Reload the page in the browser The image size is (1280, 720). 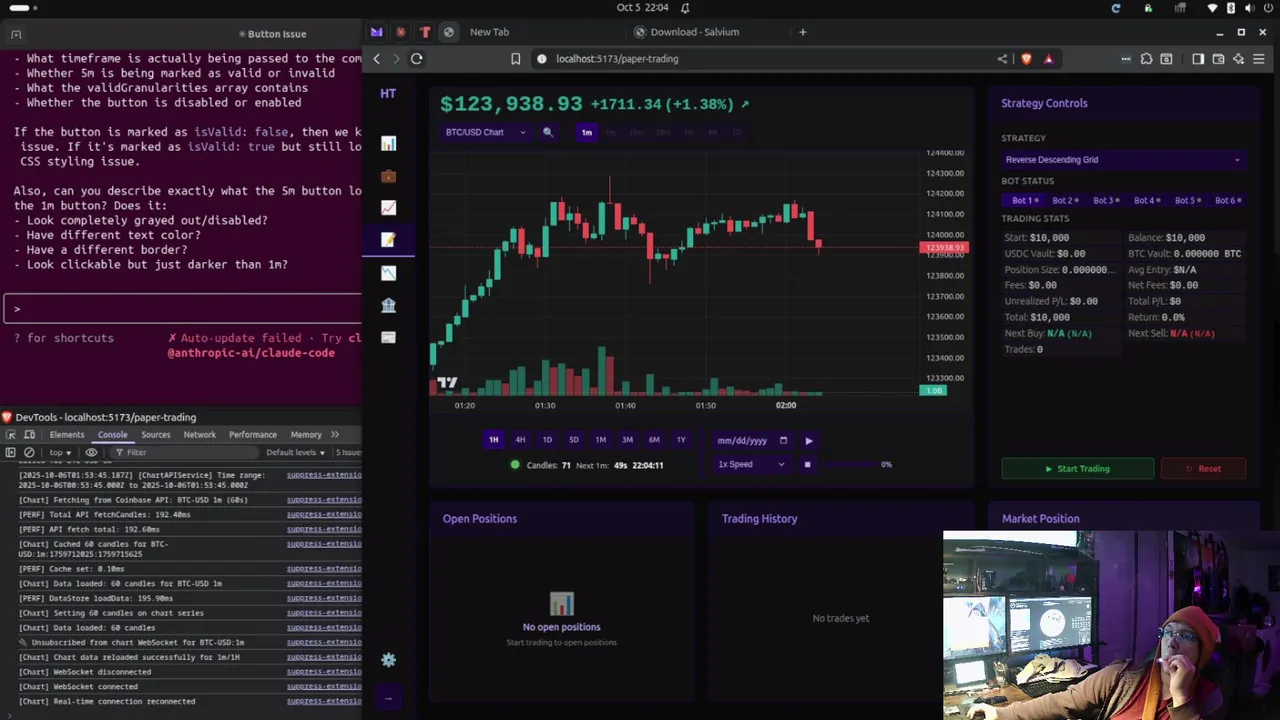pyautogui.click(x=416, y=59)
